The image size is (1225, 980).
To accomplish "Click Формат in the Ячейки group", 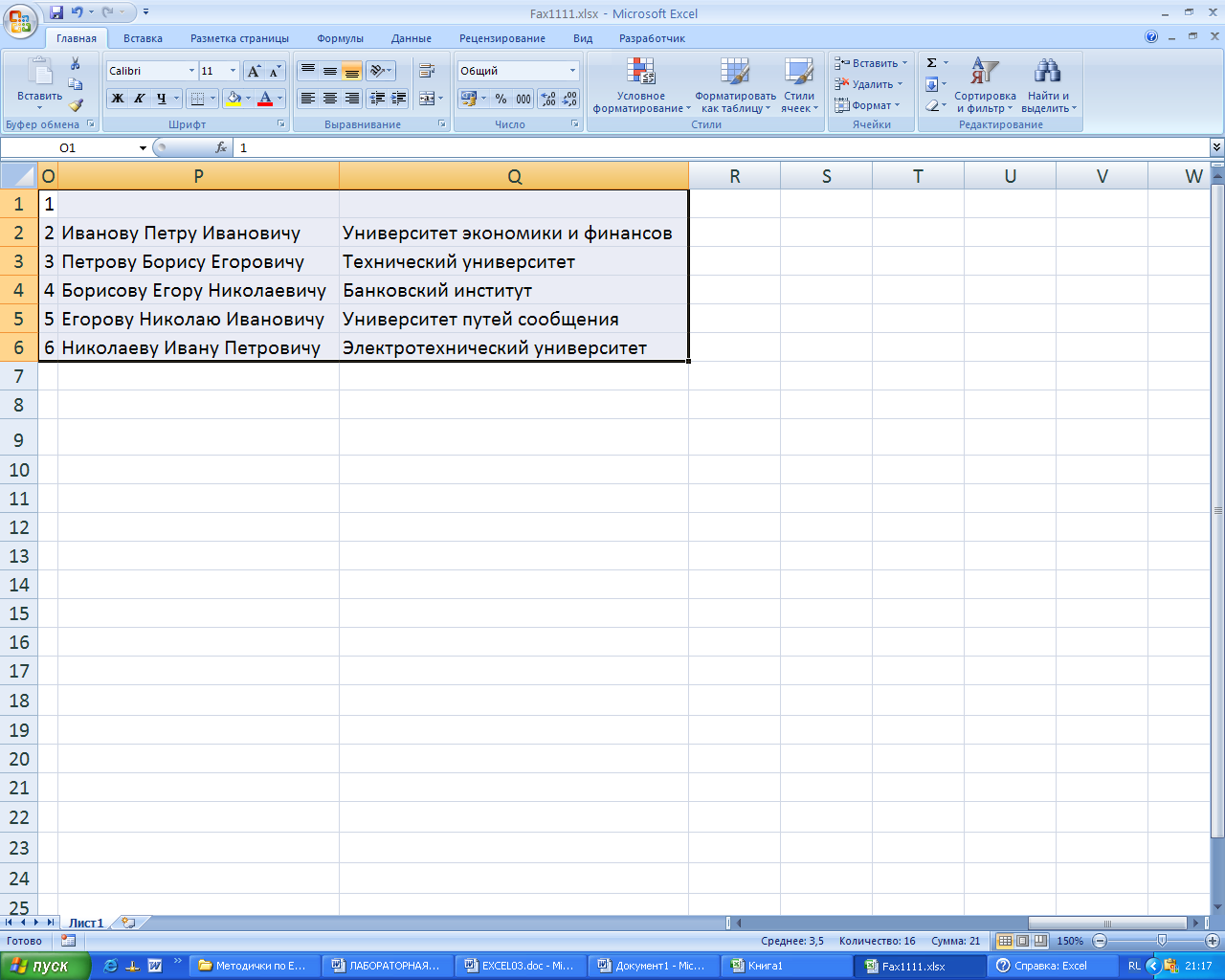I will pos(868,105).
